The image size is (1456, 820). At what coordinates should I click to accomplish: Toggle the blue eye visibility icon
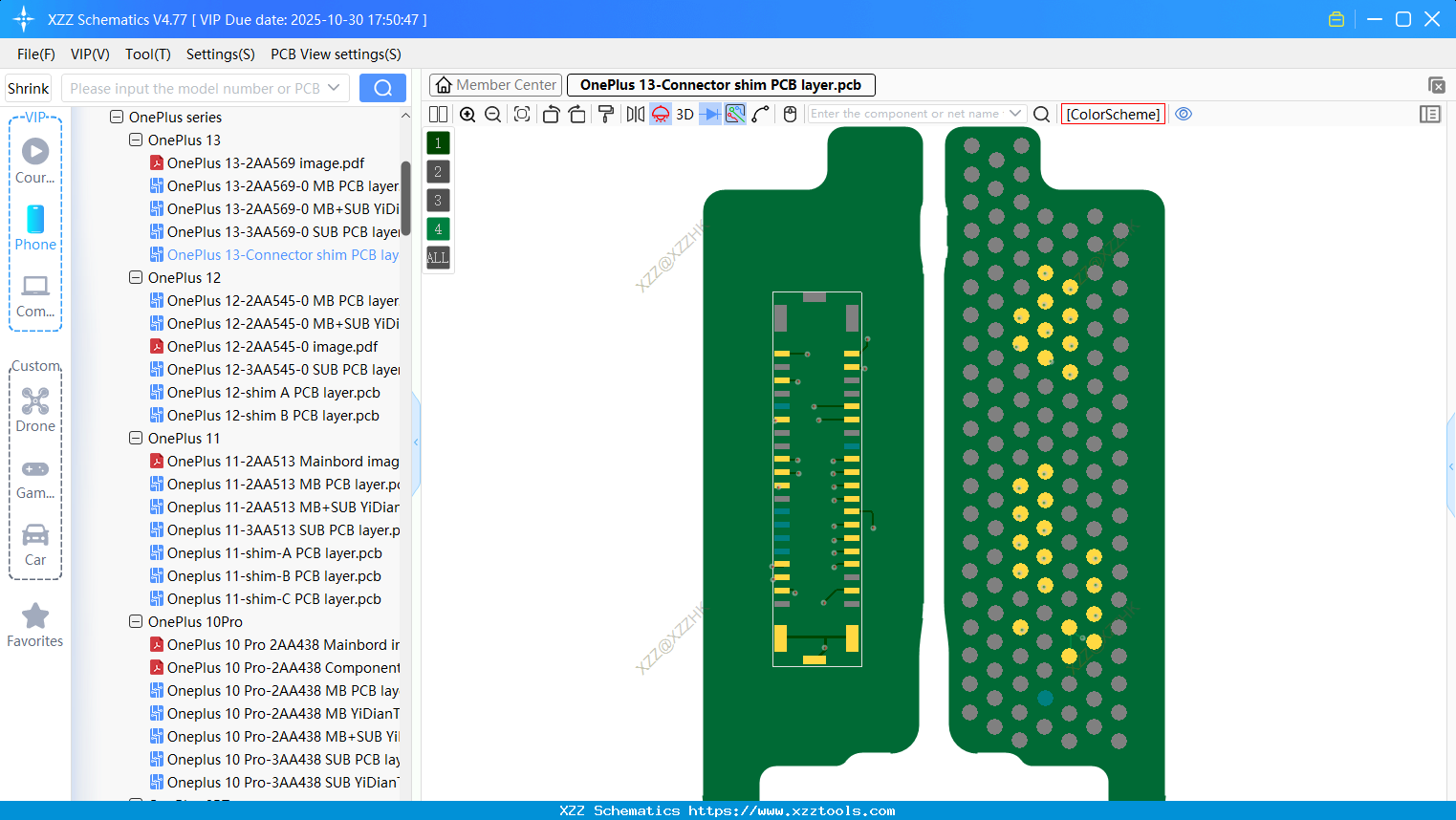pyautogui.click(x=1184, y=114)
